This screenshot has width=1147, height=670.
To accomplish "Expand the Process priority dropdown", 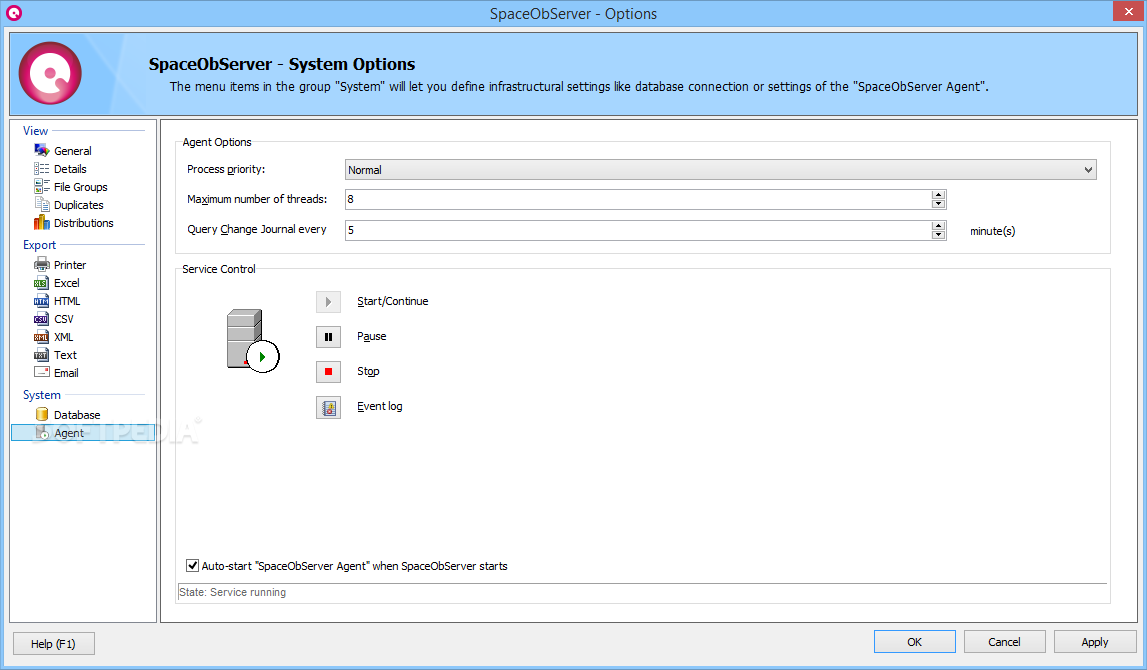I will pyautogui.click(x=1088, y=170).
